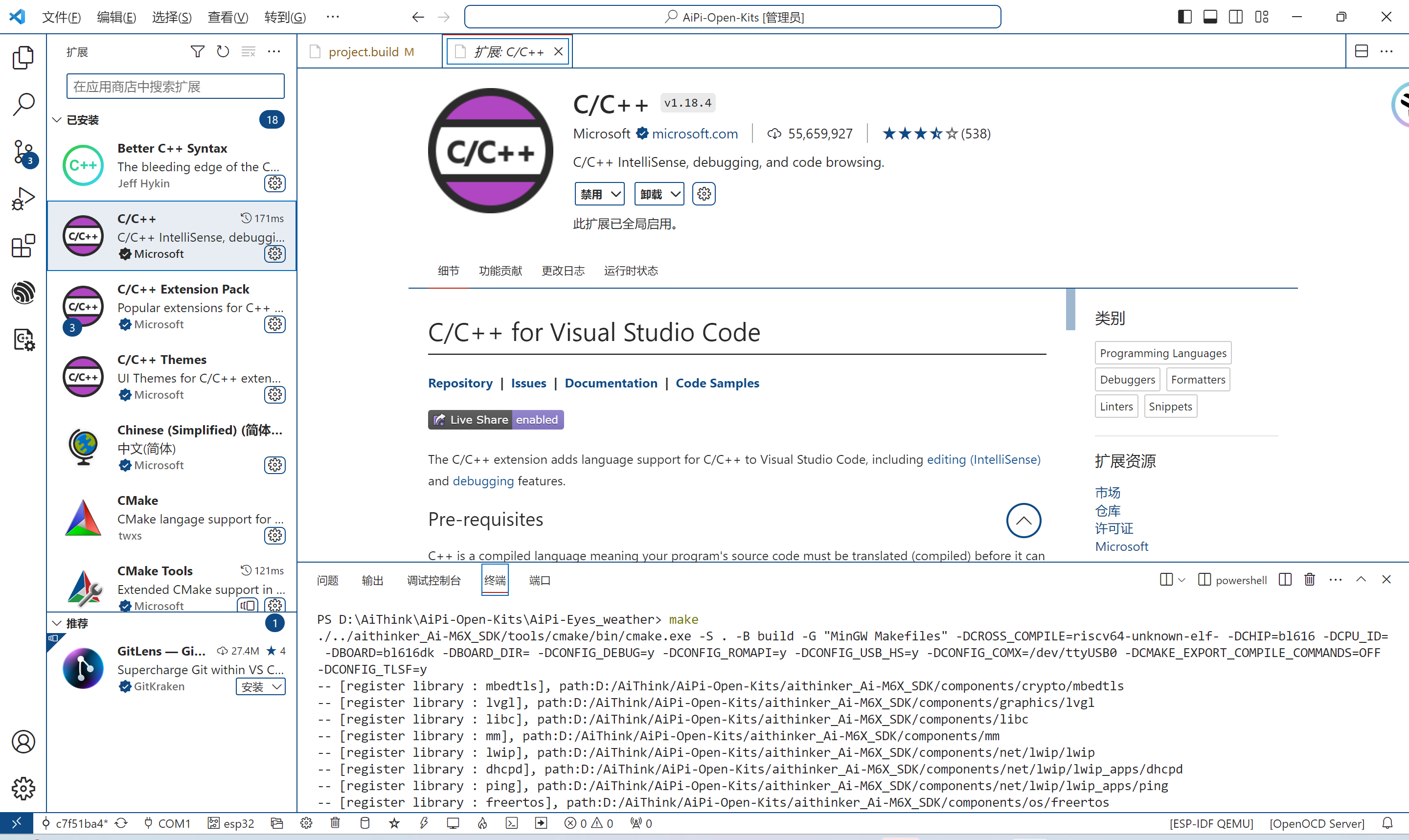Viewport: 1409px width, 840px height.
Task: Select esp32 target in status bar
Action: [231, 823]
